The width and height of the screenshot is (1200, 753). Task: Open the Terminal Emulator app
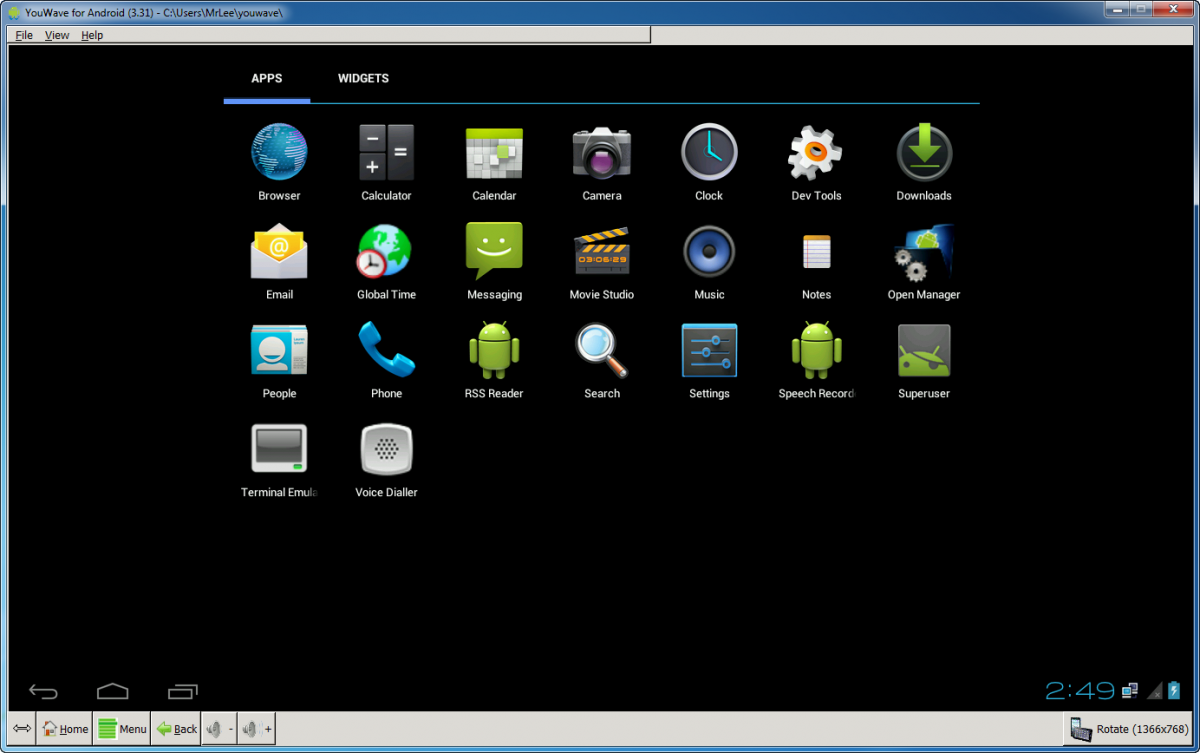click(x=279, y=450)
